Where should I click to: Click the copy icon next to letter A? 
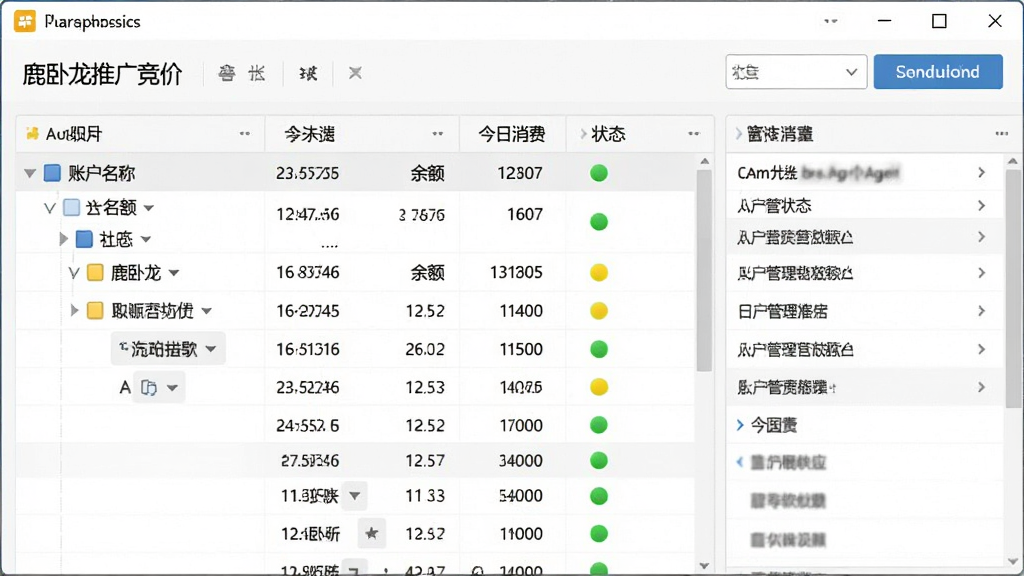pyautogui.click(x=149, y=388)
